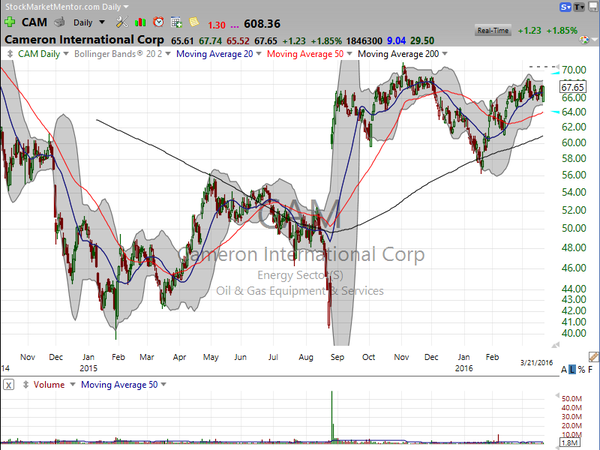Click the cyan price marker near 70.00
The image size is (600, 450).
click(555, 72)
